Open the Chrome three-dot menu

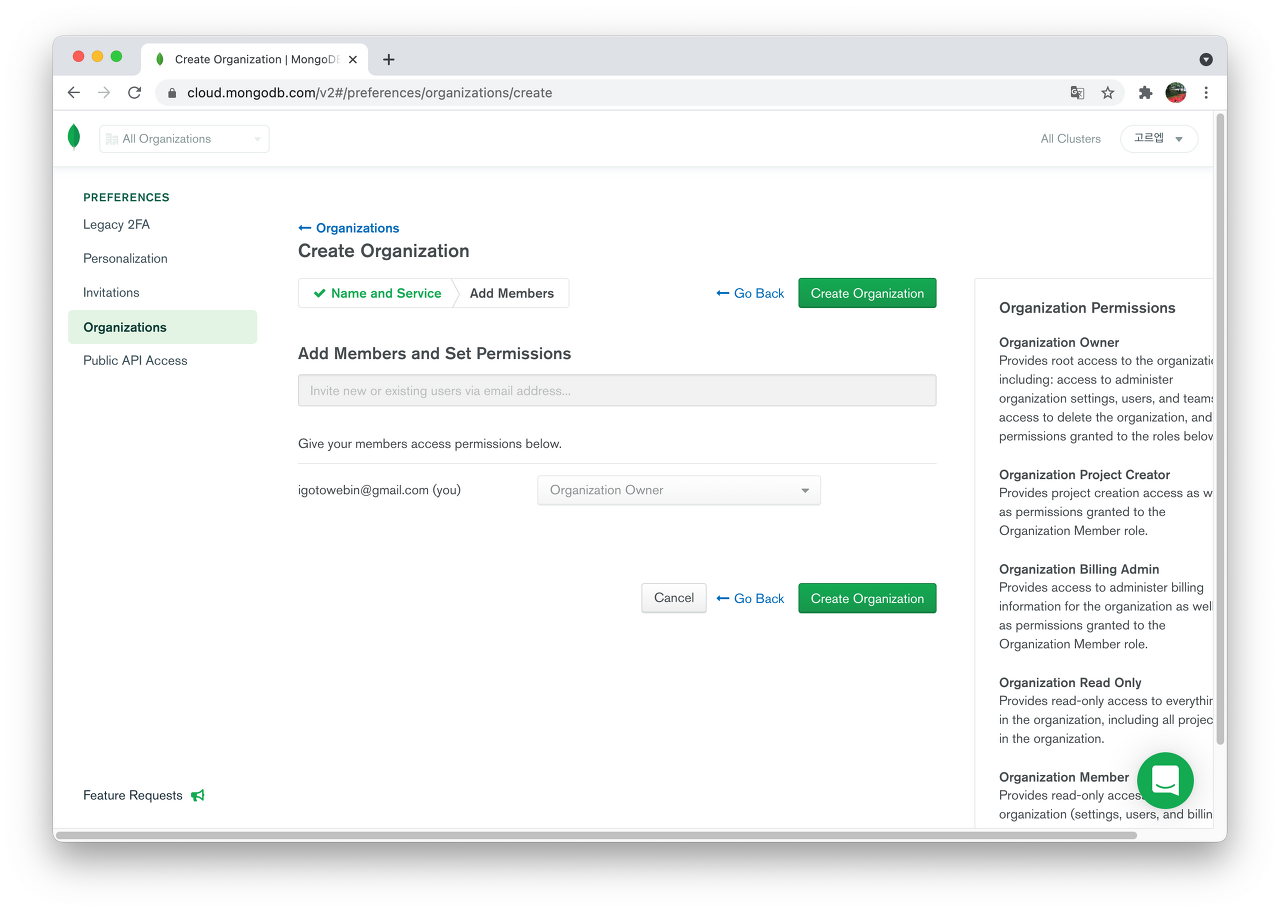click(x=1206, y=93)
